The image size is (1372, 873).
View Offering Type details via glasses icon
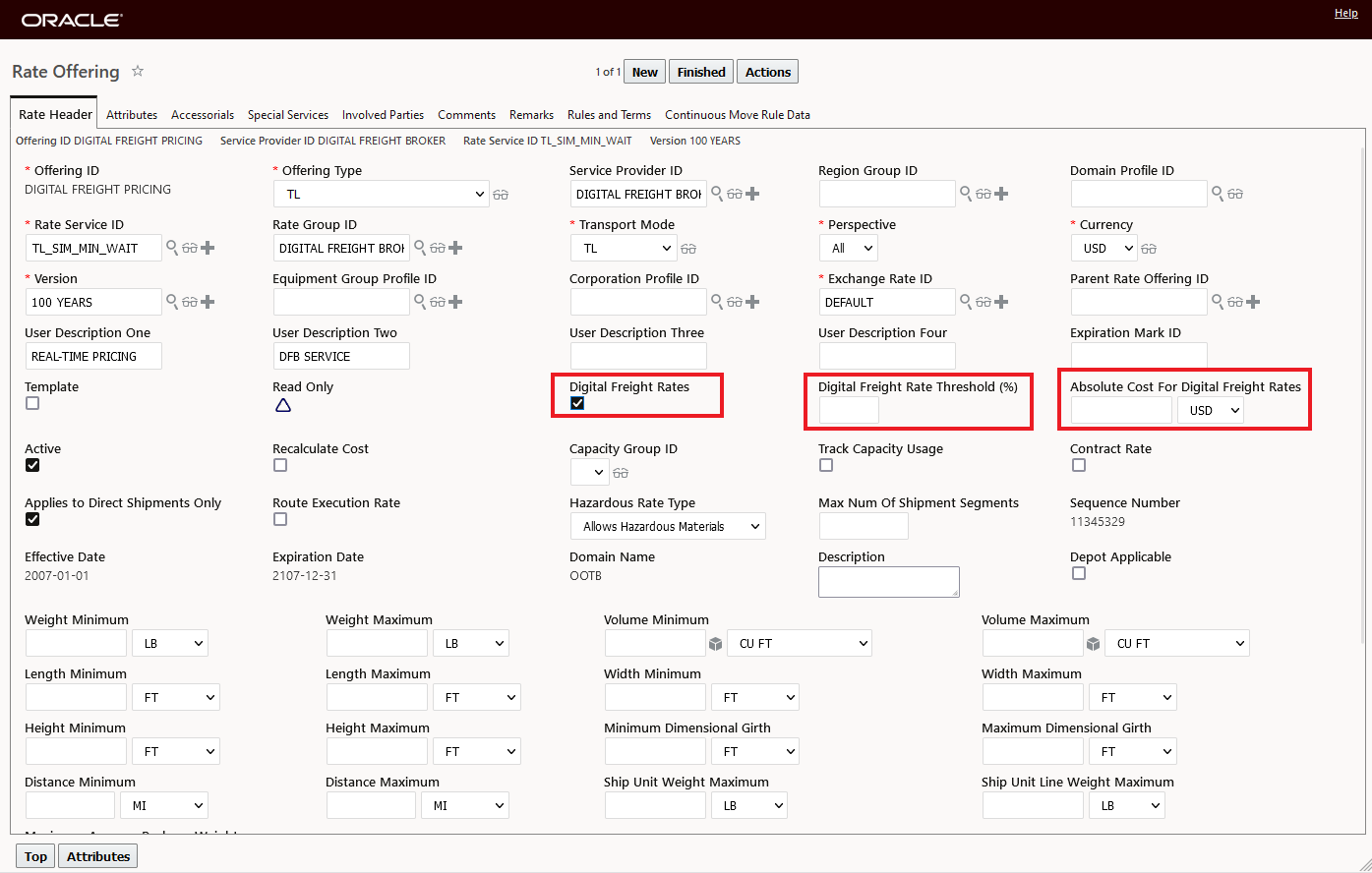501,195
